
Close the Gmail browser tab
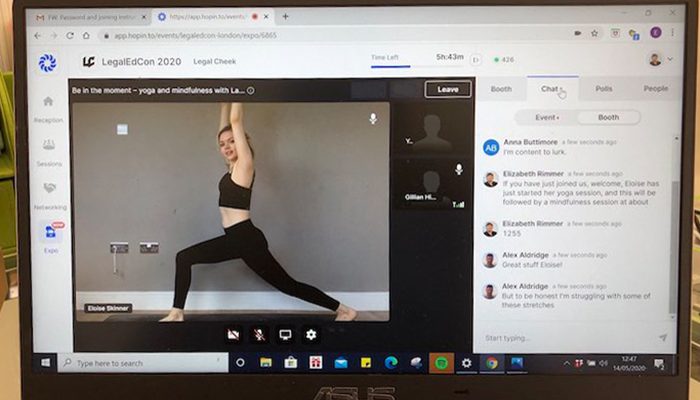click(x=144, y=17)
